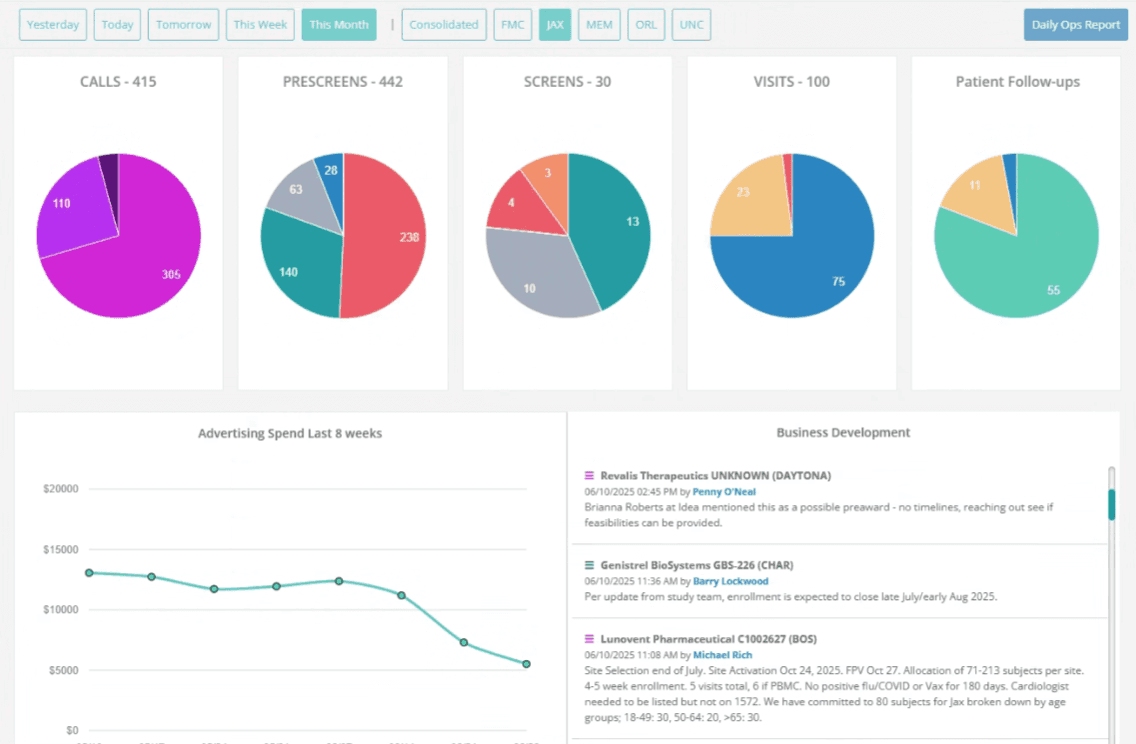Select the Today date filter
Screen dimensions: 1136x744
point(117,25)
